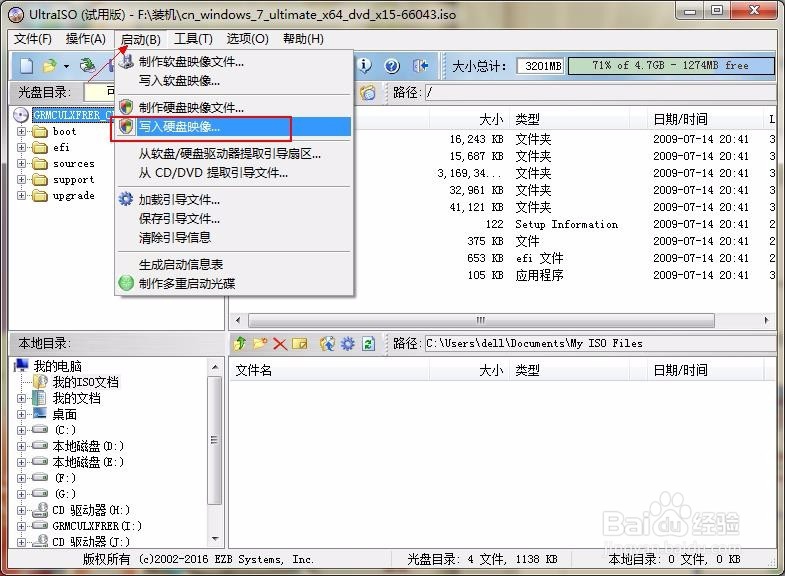Choose 写入硬盘映像... menu entry
785x576 pixels.
pos(234,127)
